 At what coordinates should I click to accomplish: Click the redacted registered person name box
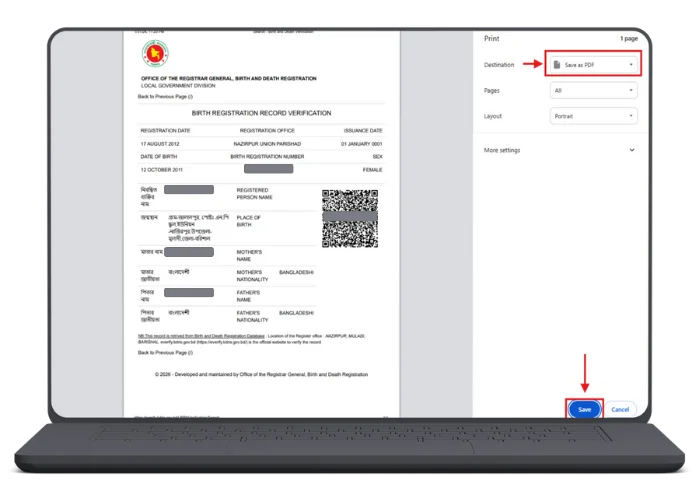(x=189, y=190)
